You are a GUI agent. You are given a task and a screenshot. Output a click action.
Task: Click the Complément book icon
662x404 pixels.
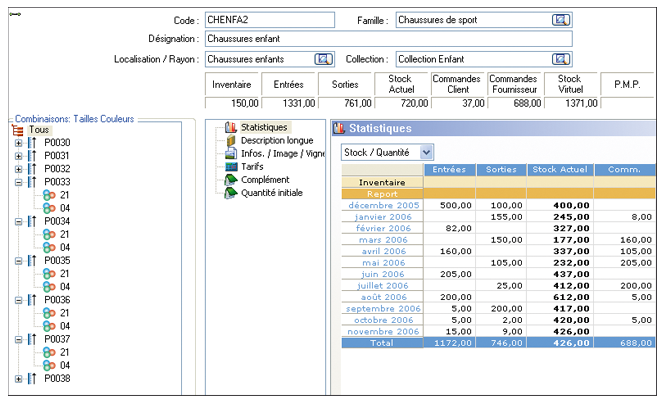(231, 180)
